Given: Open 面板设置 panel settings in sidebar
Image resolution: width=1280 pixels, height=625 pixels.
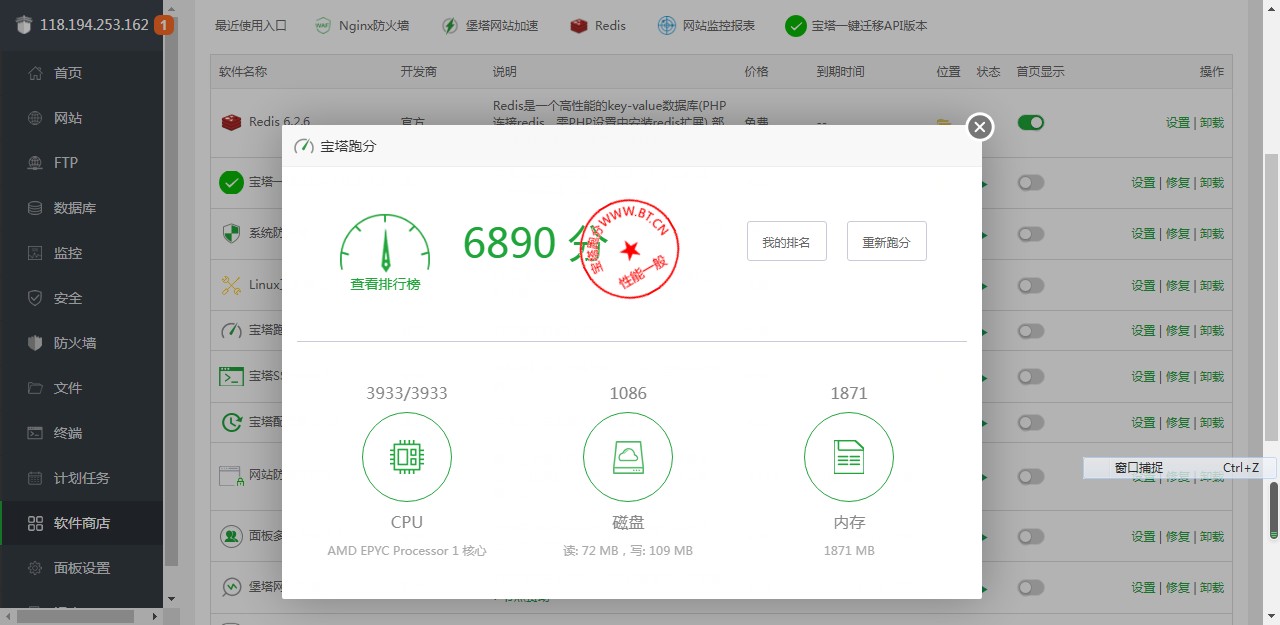Looking at the screenshot, I should click(81, 568).
